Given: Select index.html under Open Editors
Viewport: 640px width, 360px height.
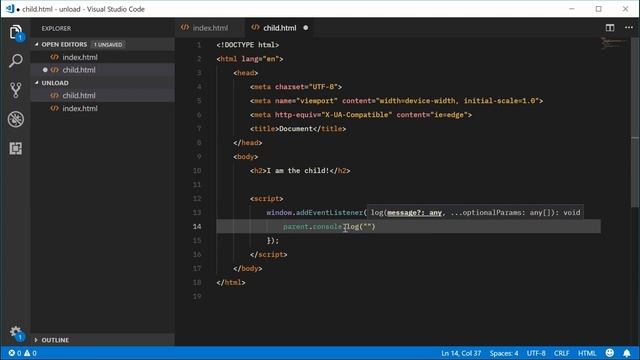Looking at the screenshot, I should coord(102,57).
